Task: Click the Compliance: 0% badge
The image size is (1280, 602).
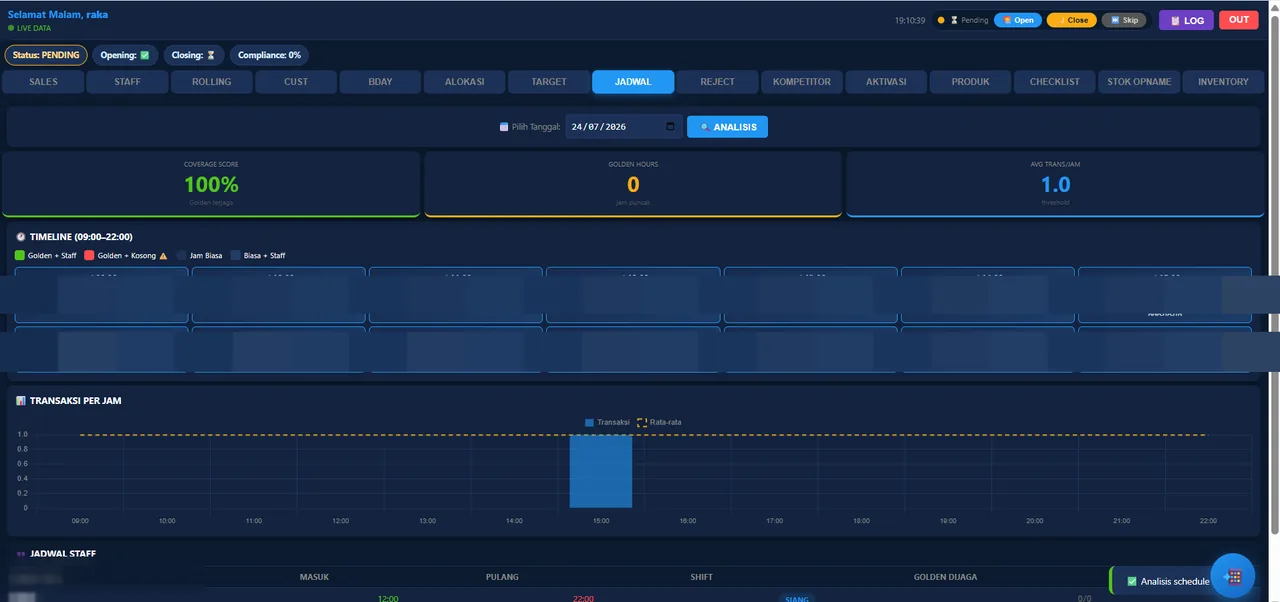Action: 269,55
